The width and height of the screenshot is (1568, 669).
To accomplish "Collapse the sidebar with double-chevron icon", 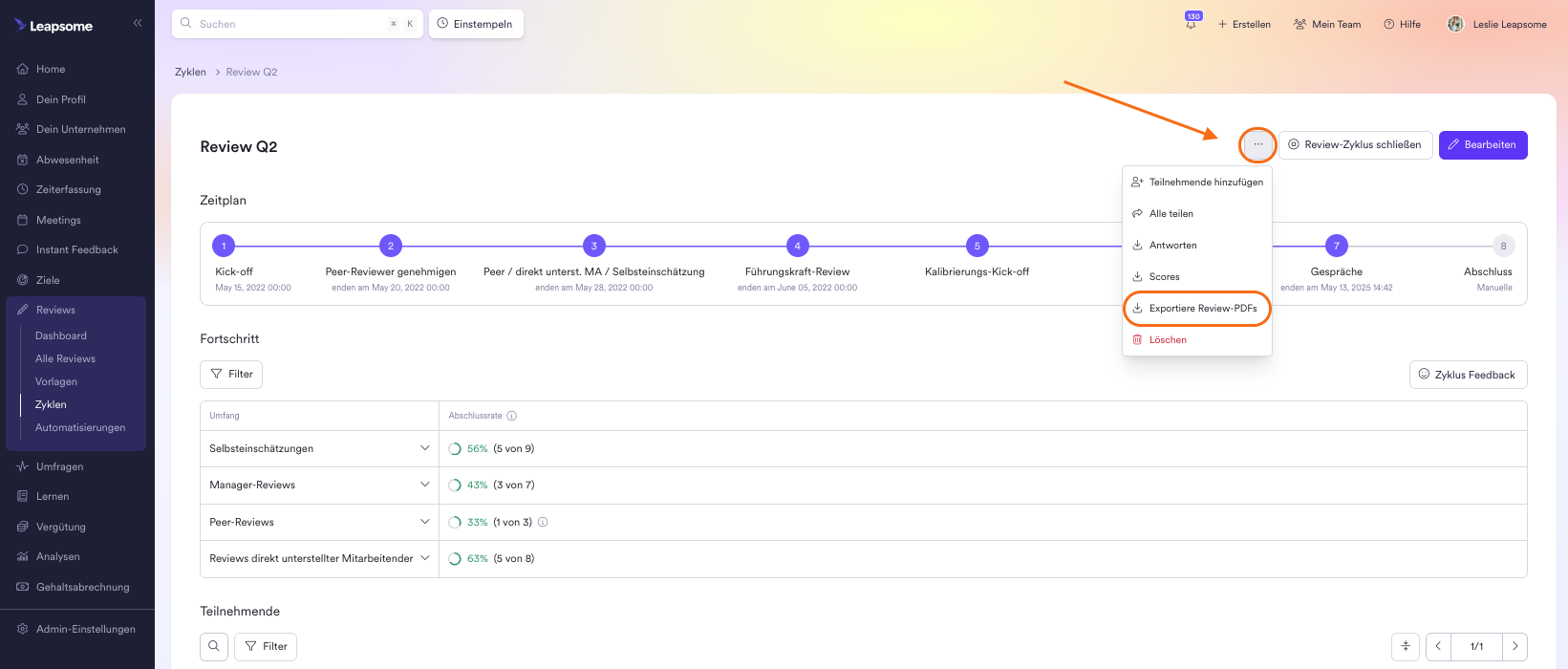I will (138, 23).
